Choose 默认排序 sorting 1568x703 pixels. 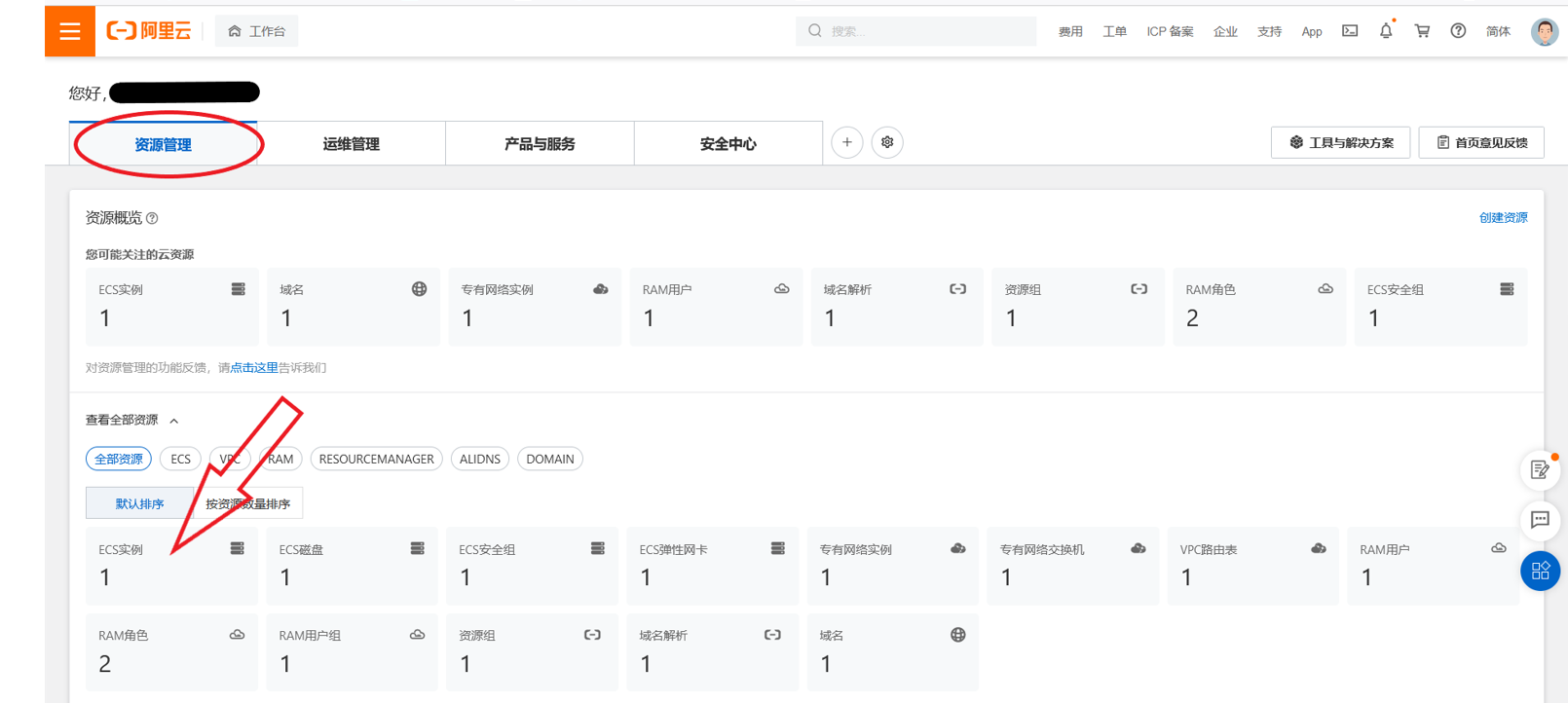(139, 503)
